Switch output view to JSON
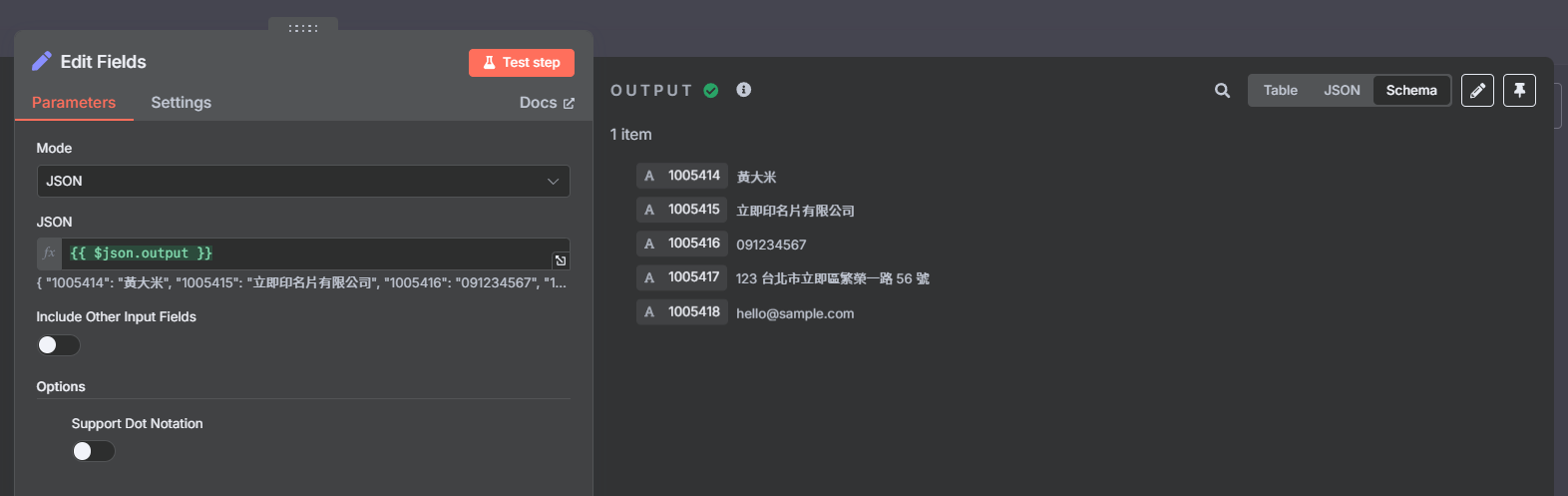Image resolution: width=1568 pixels, height=496 pixels. (x=1342, y=91)
